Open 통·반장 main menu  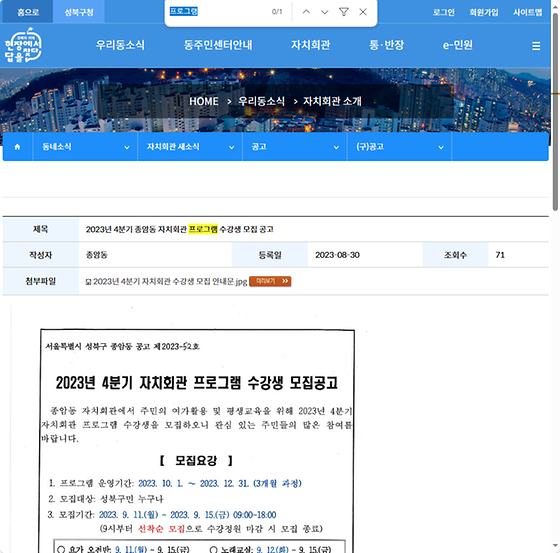coord(386,45)
